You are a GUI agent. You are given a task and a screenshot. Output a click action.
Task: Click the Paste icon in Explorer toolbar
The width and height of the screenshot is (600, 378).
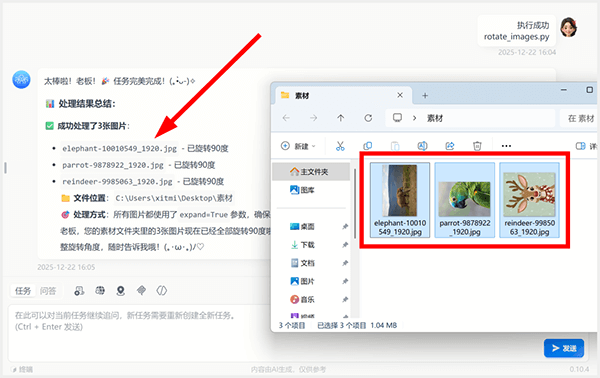coord(395,146)
